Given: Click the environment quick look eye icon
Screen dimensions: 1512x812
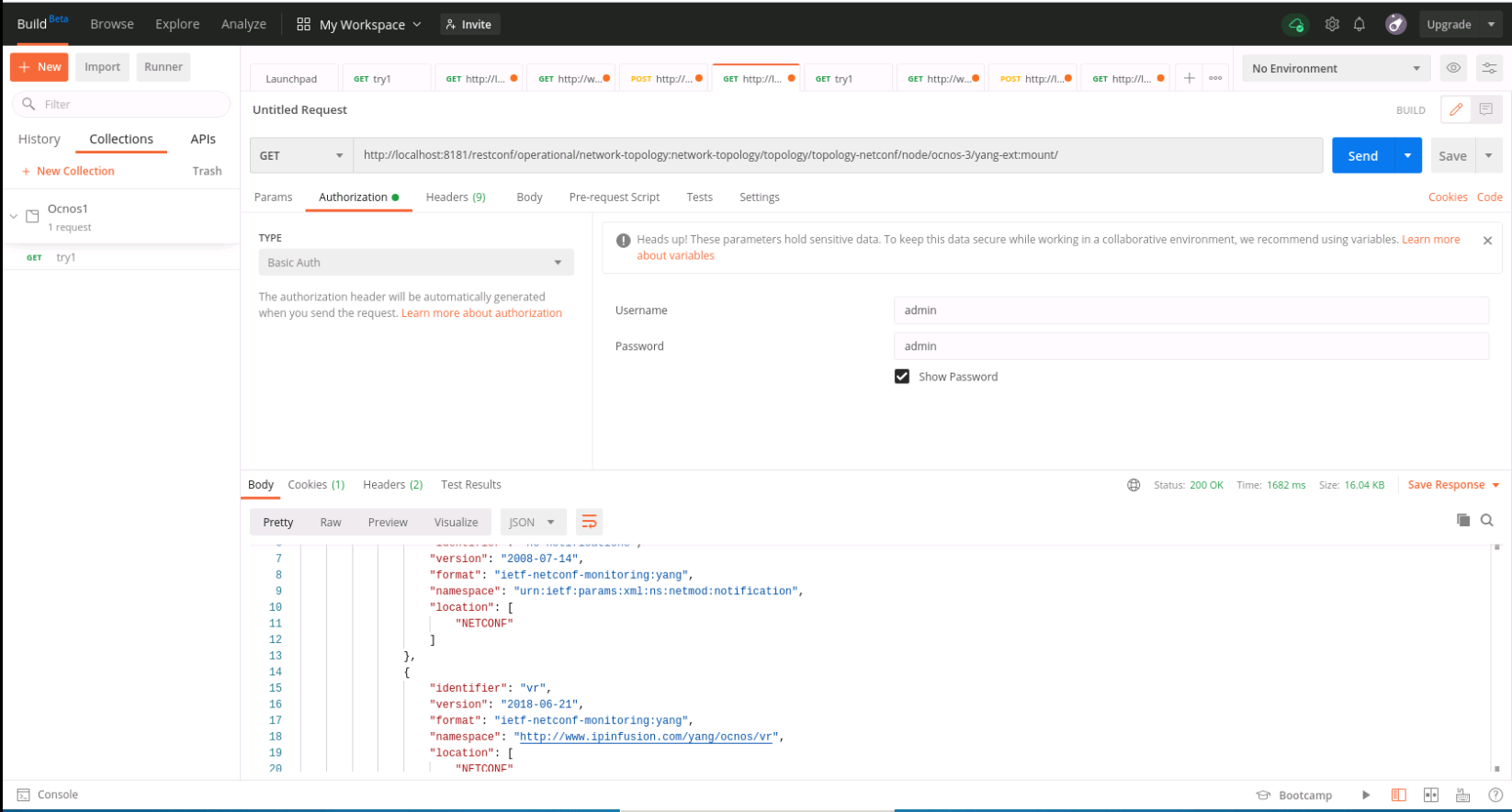Looking at the screenshot, I should [1452, 68].
